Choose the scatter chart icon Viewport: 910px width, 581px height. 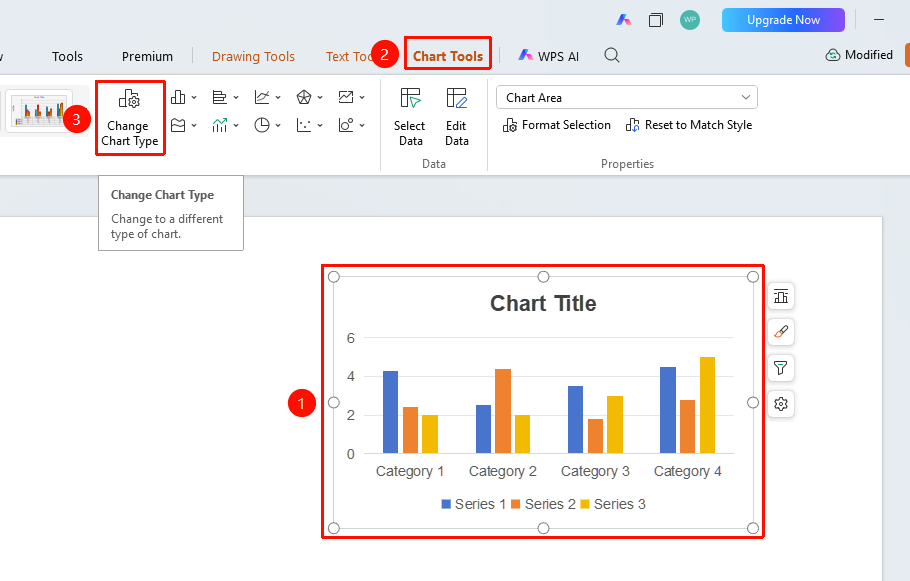(x=304, y=125)
